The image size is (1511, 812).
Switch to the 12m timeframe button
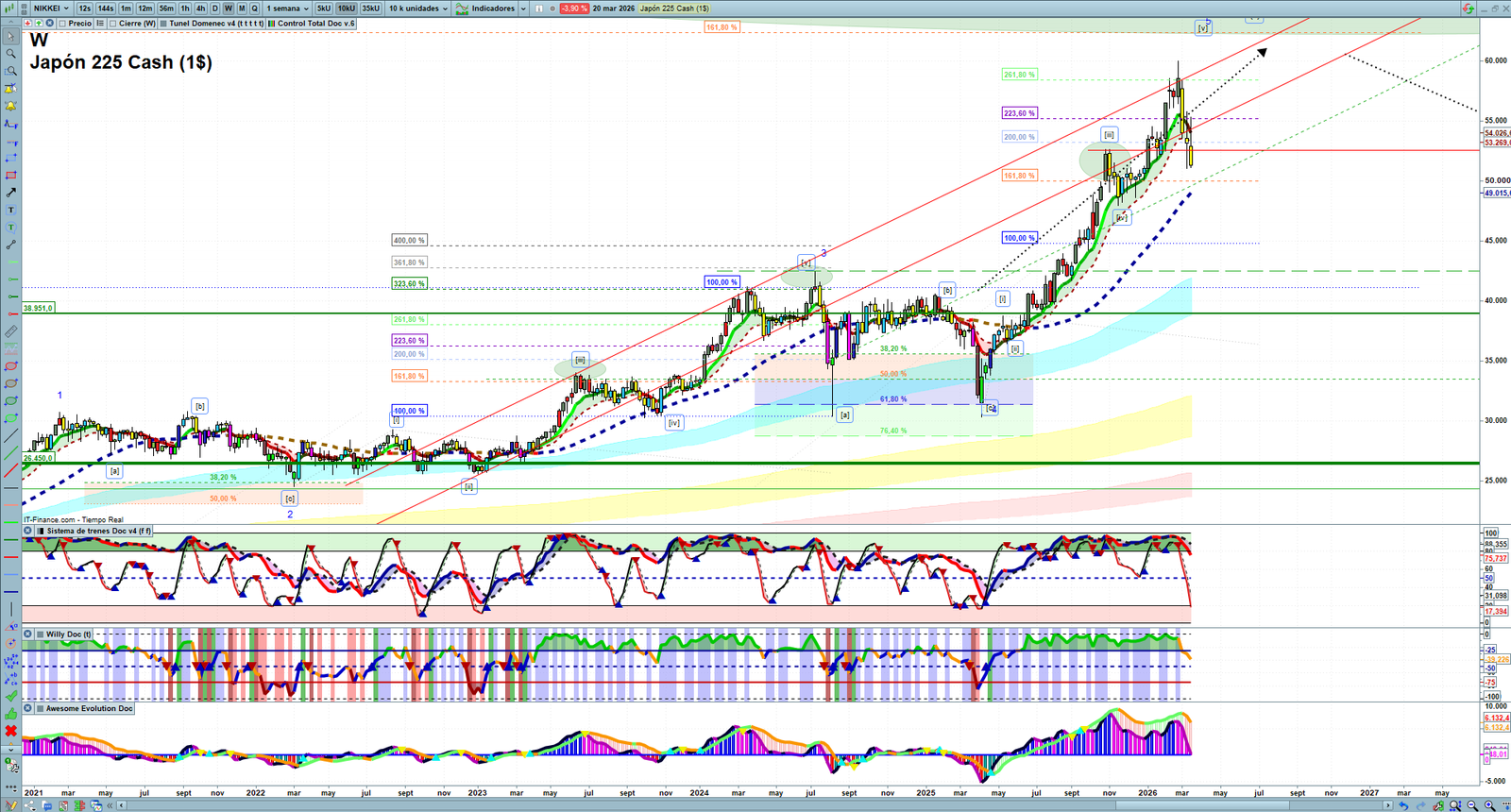pyautogui.click(x=145, y=8)
